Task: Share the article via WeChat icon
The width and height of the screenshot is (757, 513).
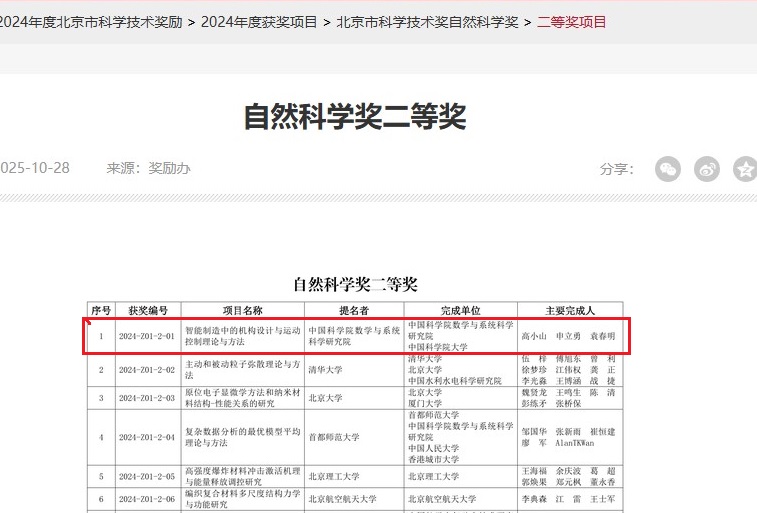Action: (667, 169)
